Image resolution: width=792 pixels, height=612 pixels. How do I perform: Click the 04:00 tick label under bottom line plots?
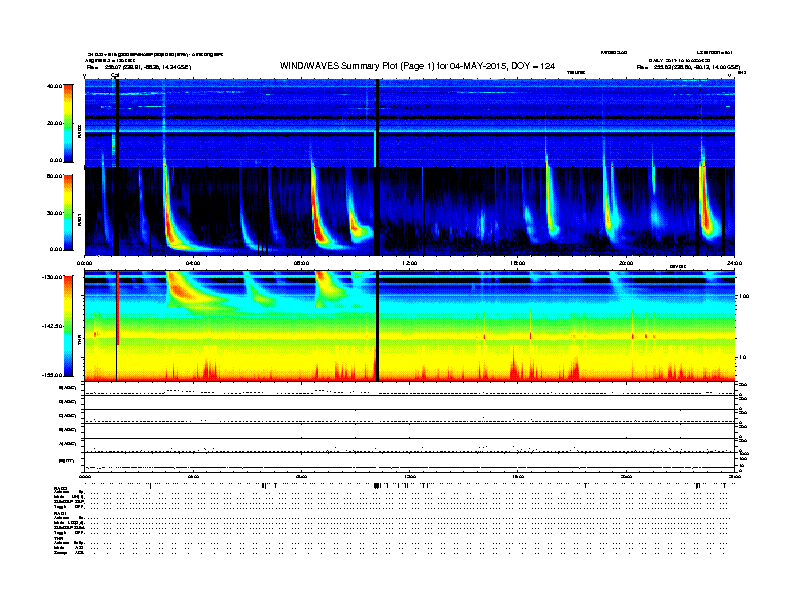(x=193, y=476)
